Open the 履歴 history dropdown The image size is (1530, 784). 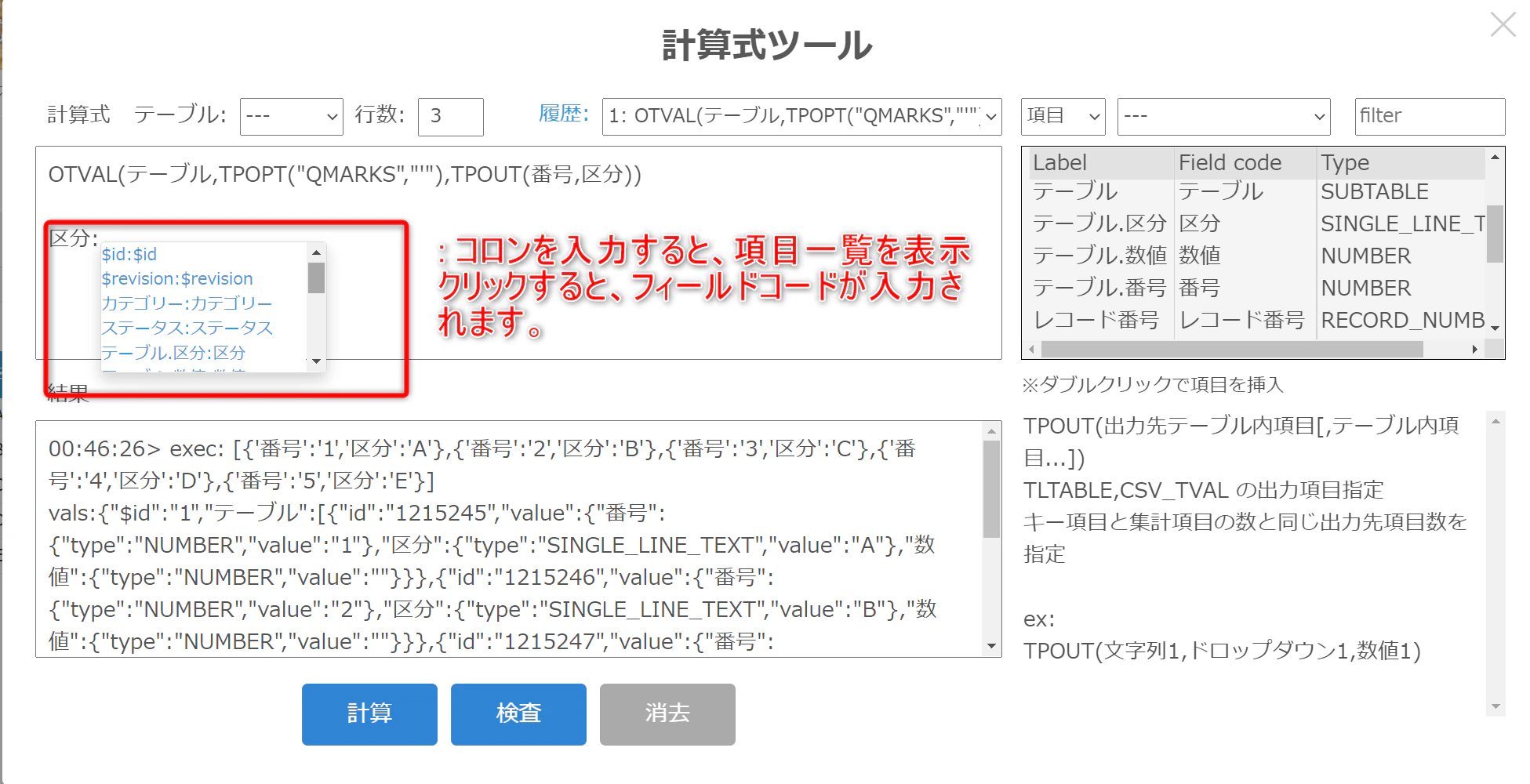coord(801,116)
